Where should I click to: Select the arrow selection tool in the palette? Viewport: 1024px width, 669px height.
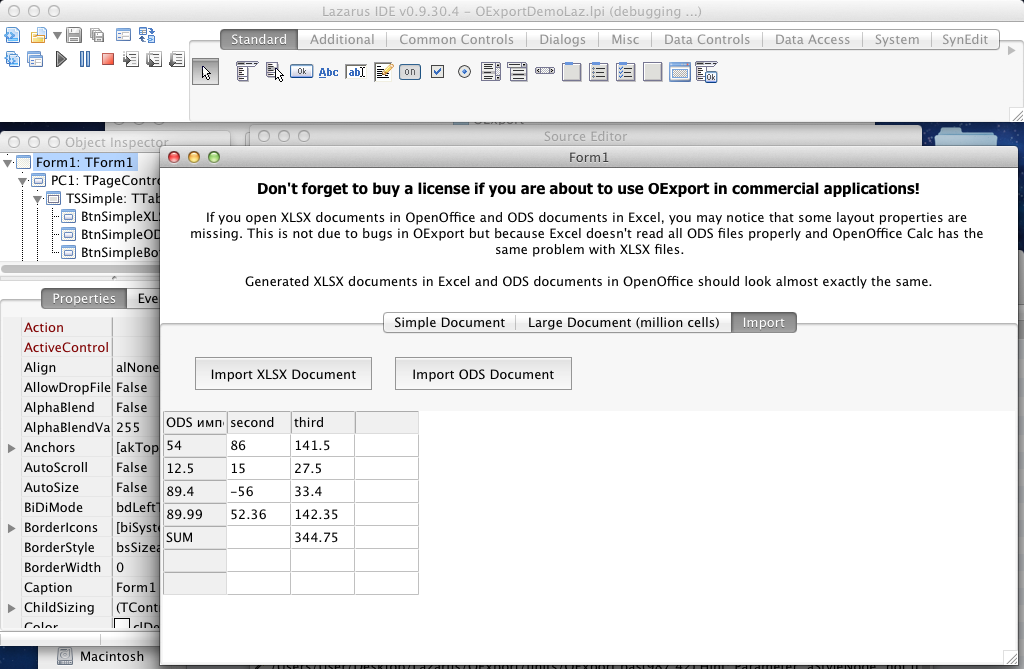tap(206, 72)
